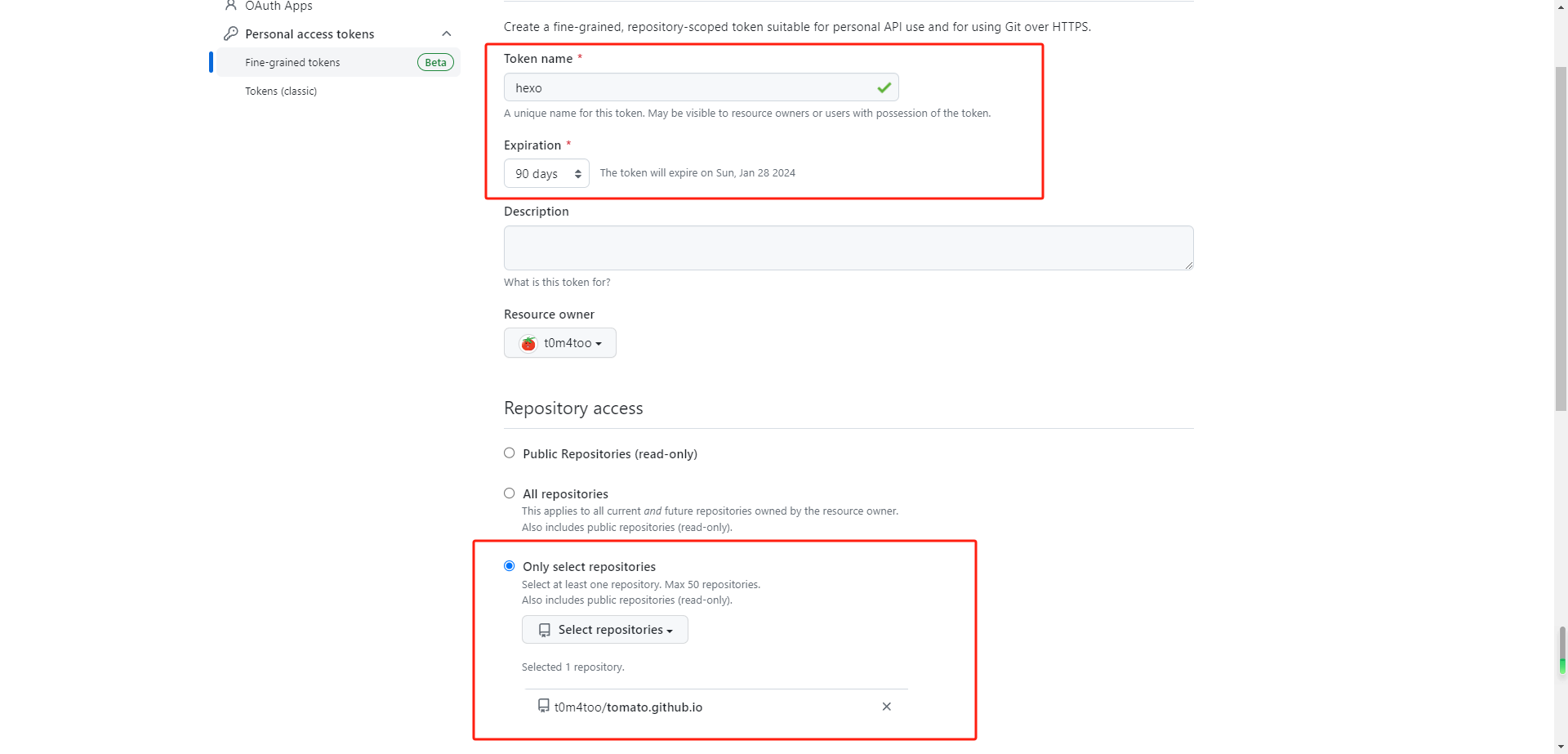The height and width of the screenshot is (754, 1568).
Task: Remove the t0m4too/tomato.github.io repository
Action: [886, 707]
